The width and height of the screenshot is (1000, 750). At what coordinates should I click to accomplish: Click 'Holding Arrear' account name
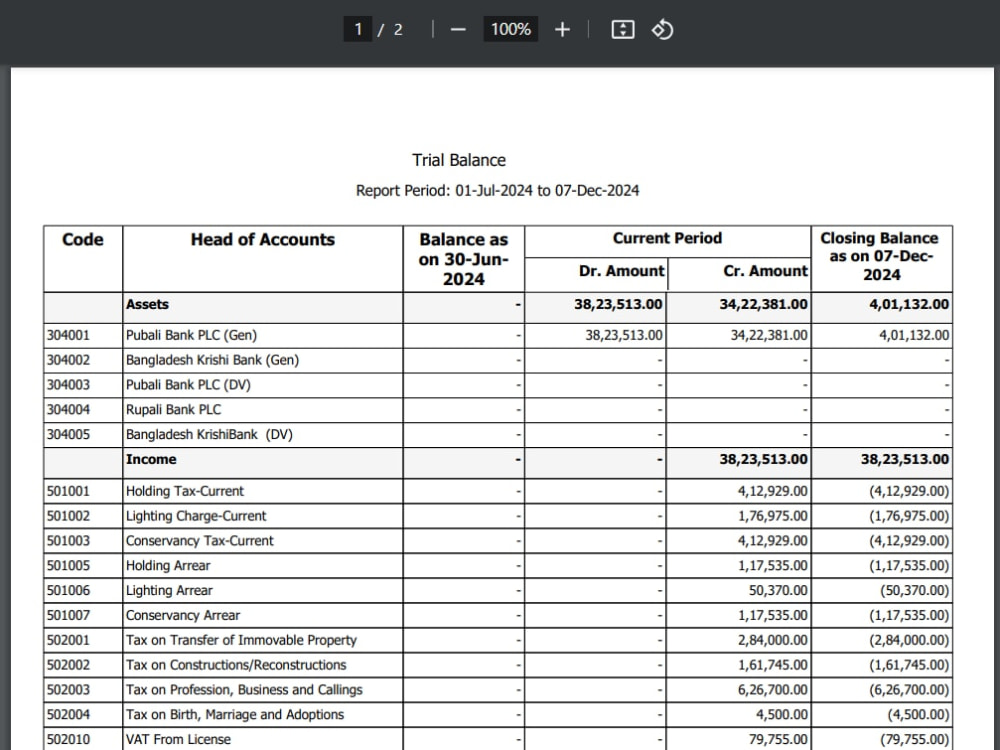[x=168, y=566]
